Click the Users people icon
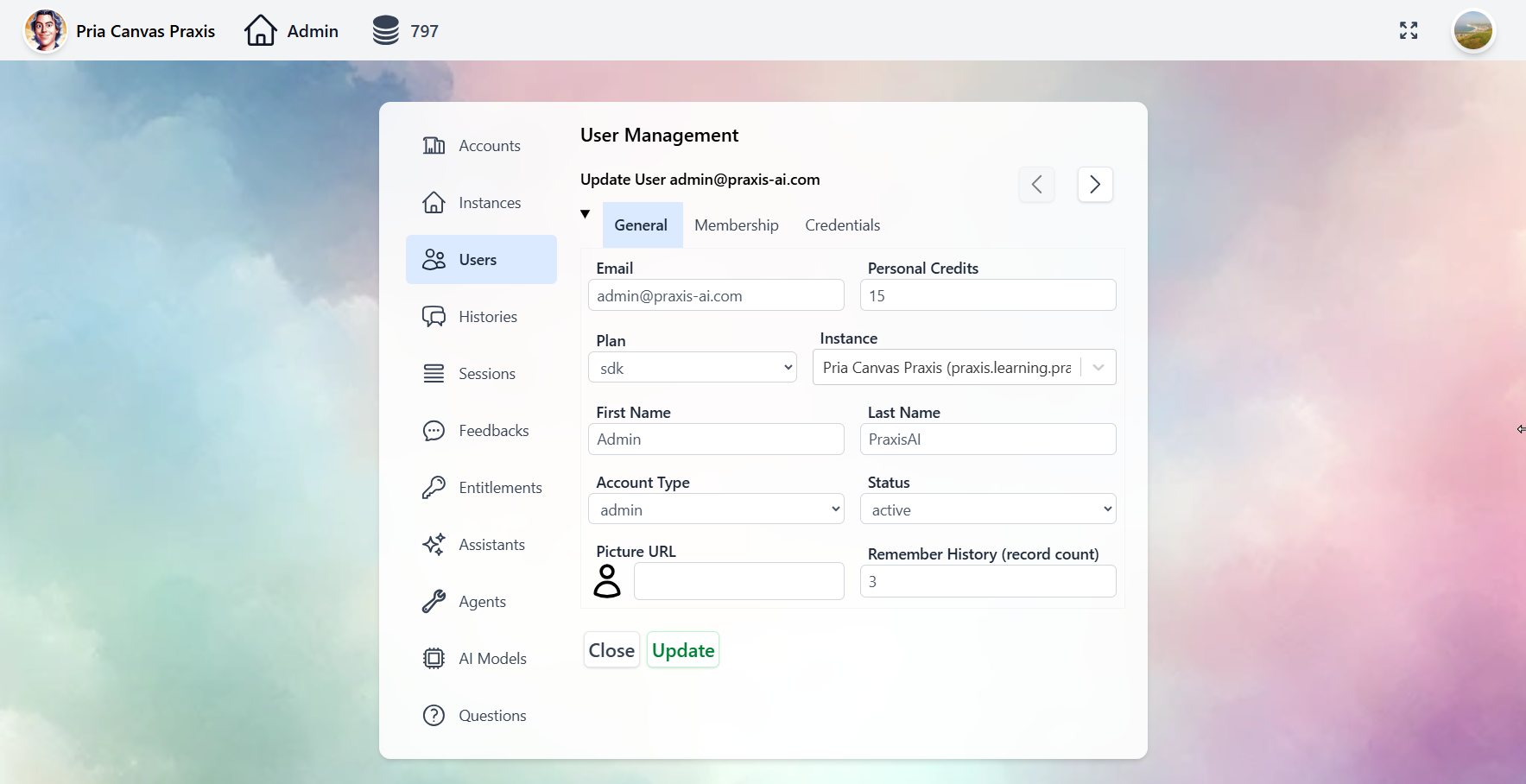This screenshot has height=784, width=1526. pos(434,259)
